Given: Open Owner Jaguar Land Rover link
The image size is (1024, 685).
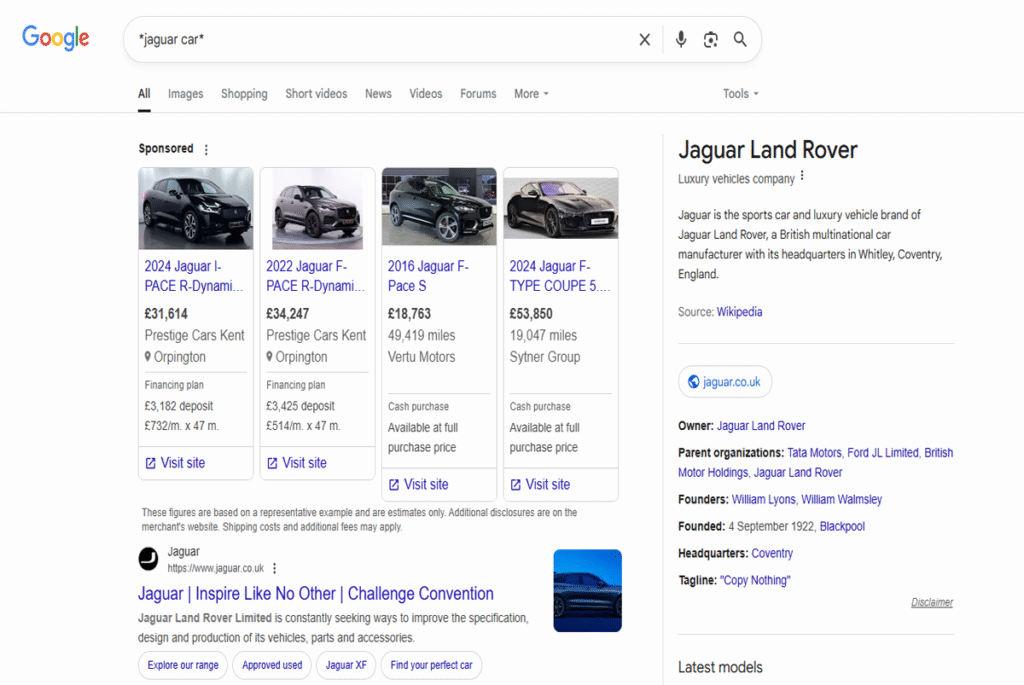Looking at the screenshot, I should pyautogui.click(x=761, y=426).
